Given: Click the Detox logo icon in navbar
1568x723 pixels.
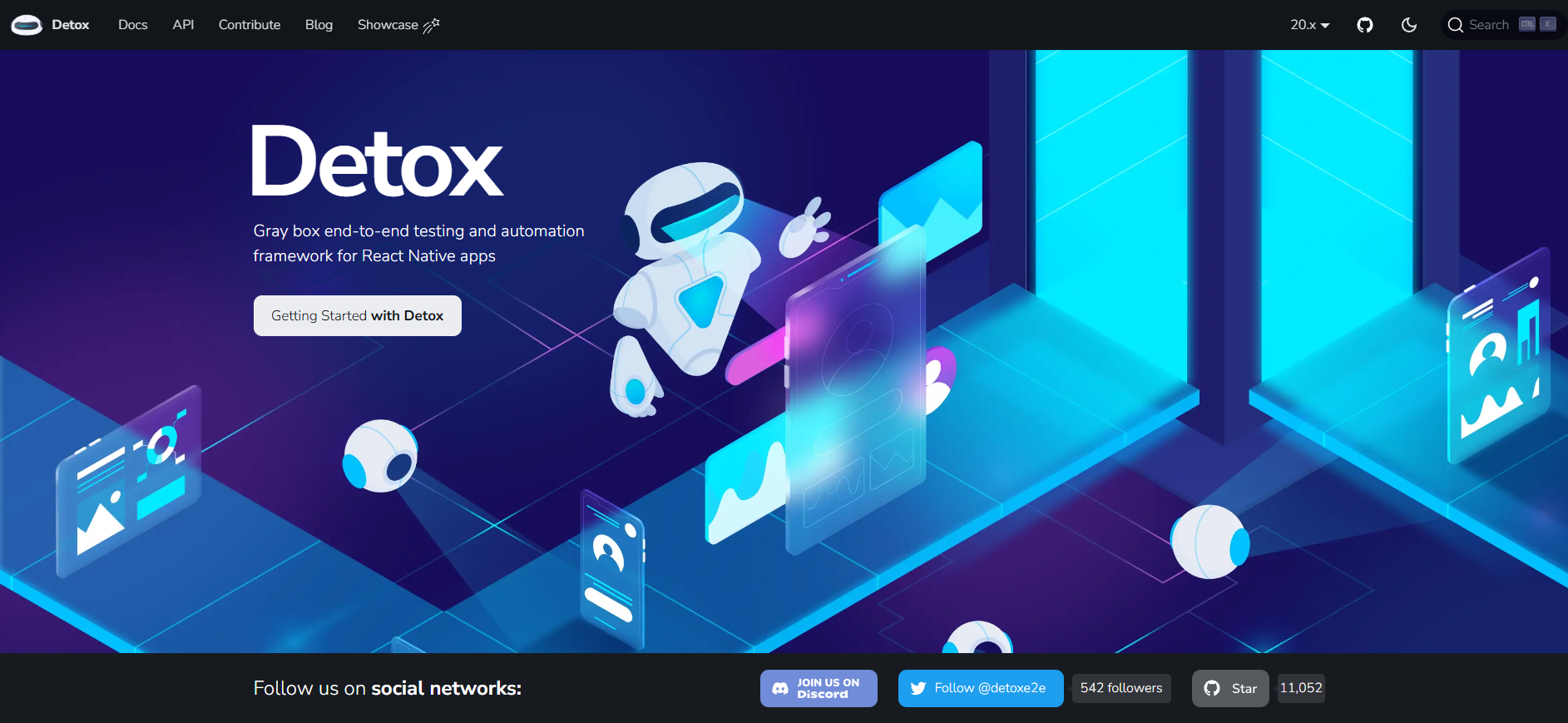Looking at the screenshot, I should [x=27, y=25].
